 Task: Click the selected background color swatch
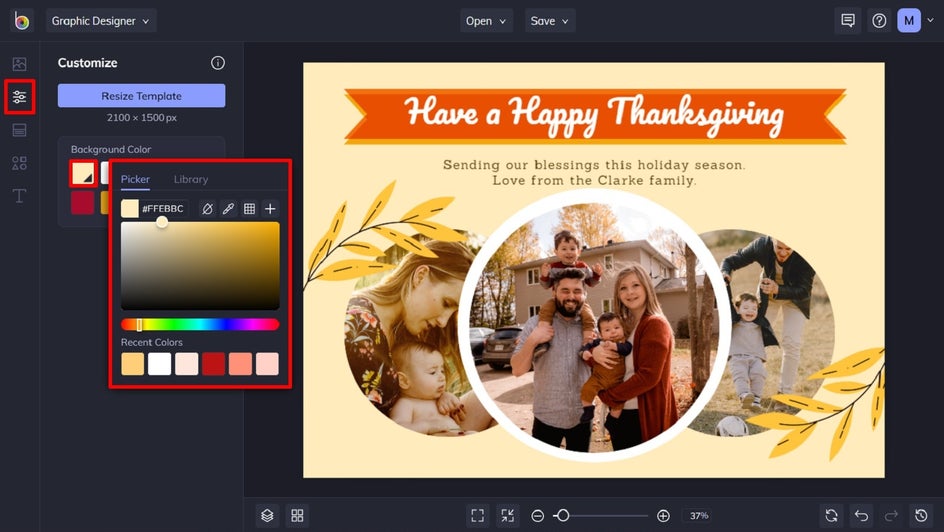click(83, 173)
